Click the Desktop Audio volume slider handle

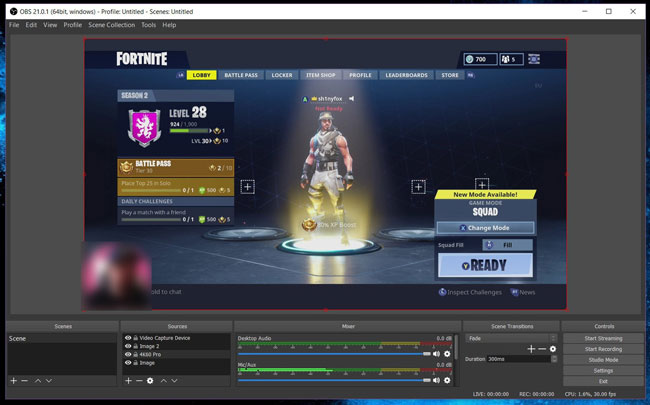[x=427, y=354]
